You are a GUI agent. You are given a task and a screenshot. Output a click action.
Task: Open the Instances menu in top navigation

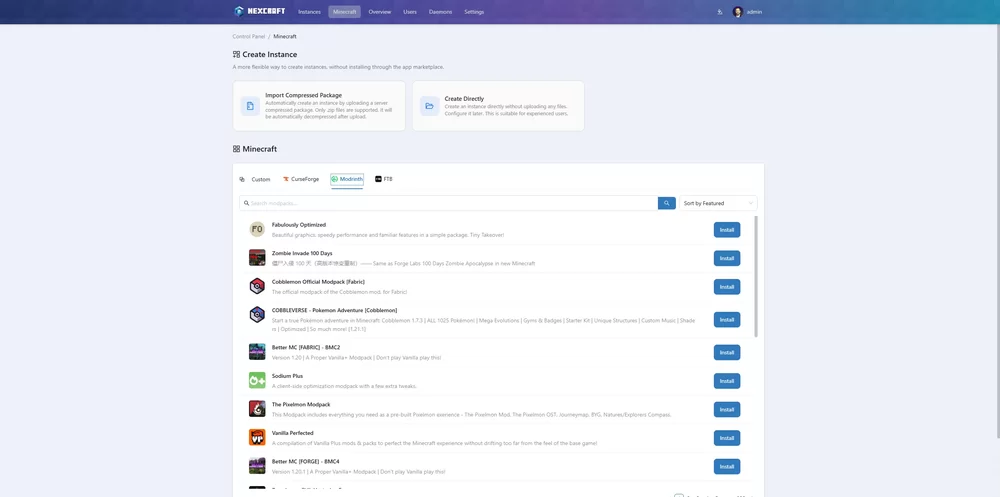(x=309, y=11)
